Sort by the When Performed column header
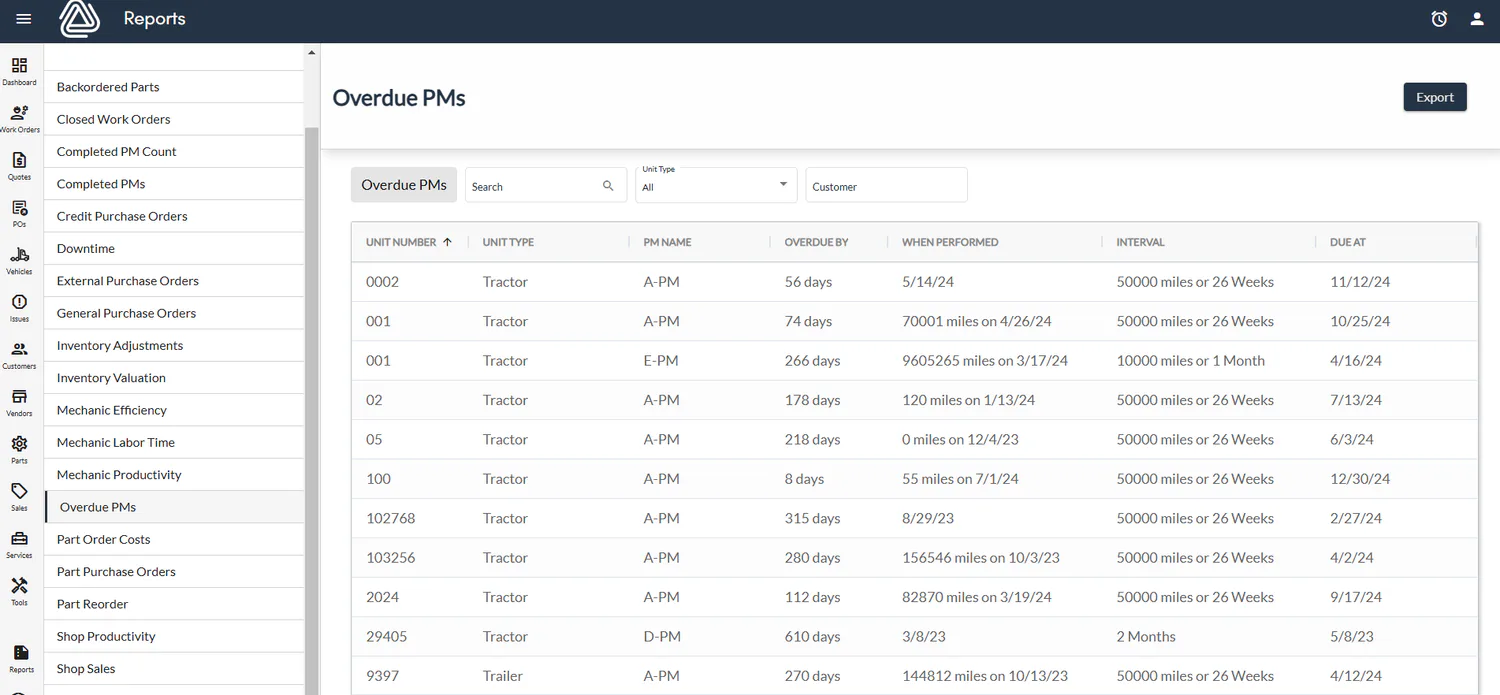 point(950,242)
